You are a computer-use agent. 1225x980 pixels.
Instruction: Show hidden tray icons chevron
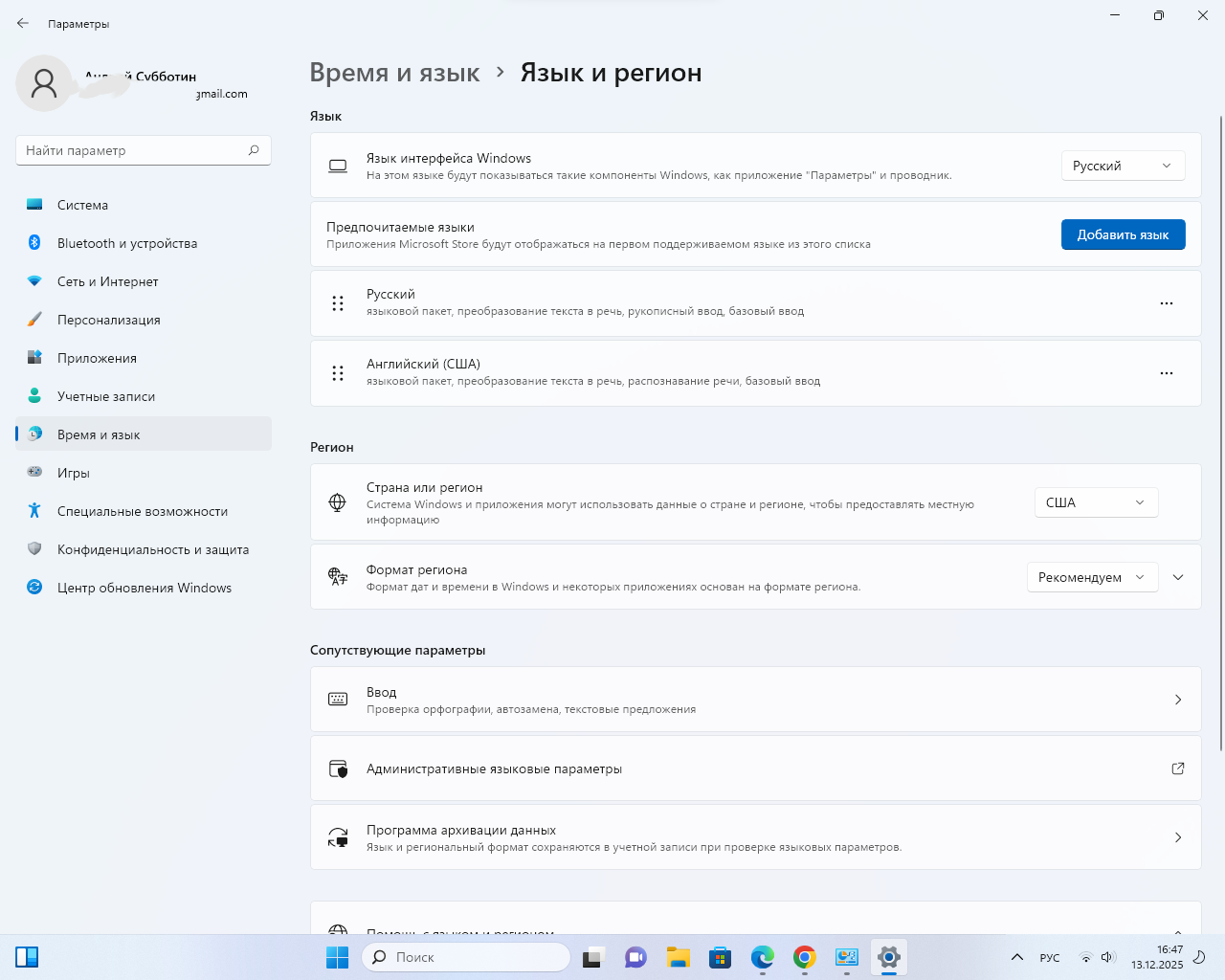coord(1017,957)
